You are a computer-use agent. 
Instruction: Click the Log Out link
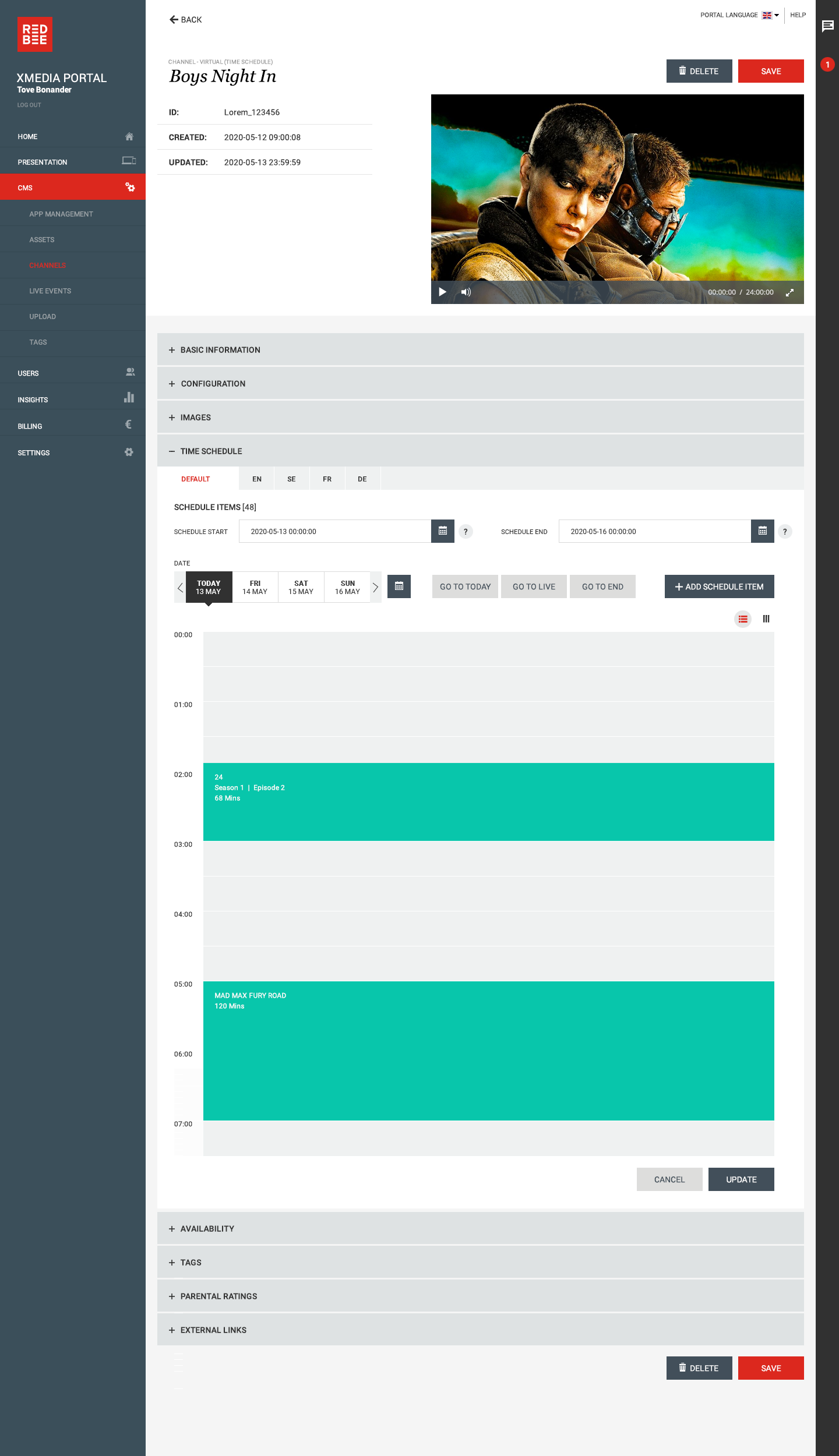[x=29, y=105]
